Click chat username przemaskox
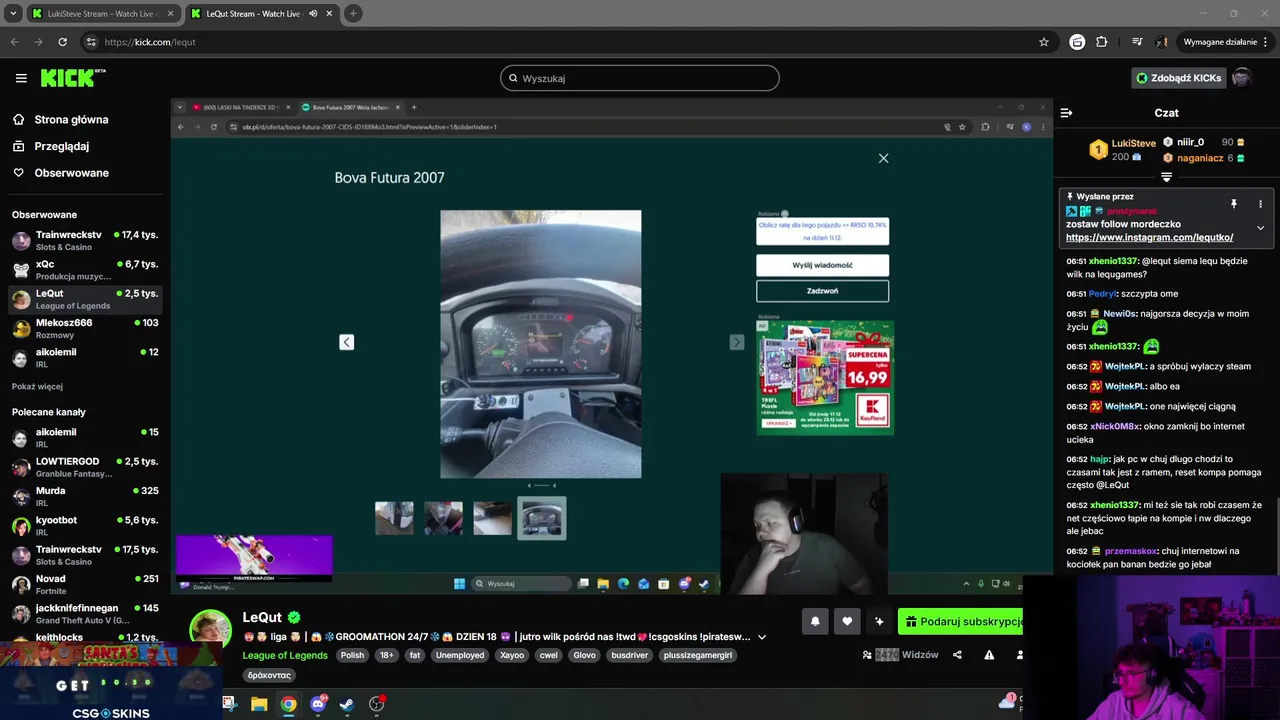 [x=1130, y=551]
